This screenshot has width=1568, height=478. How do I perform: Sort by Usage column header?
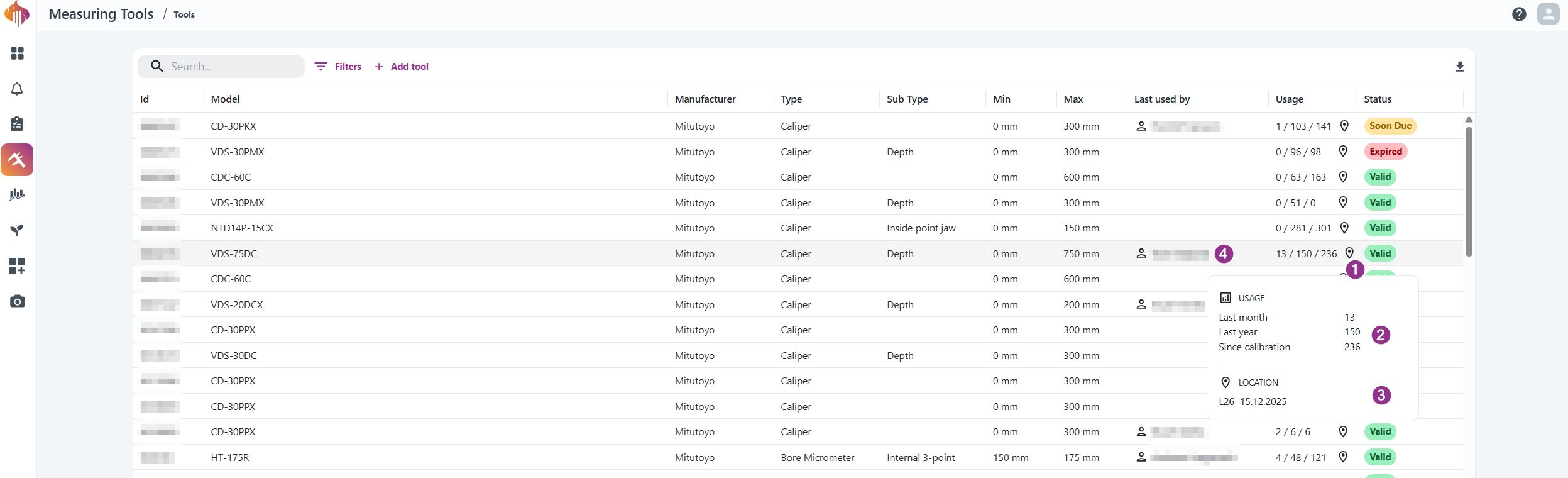point(1290,99)
